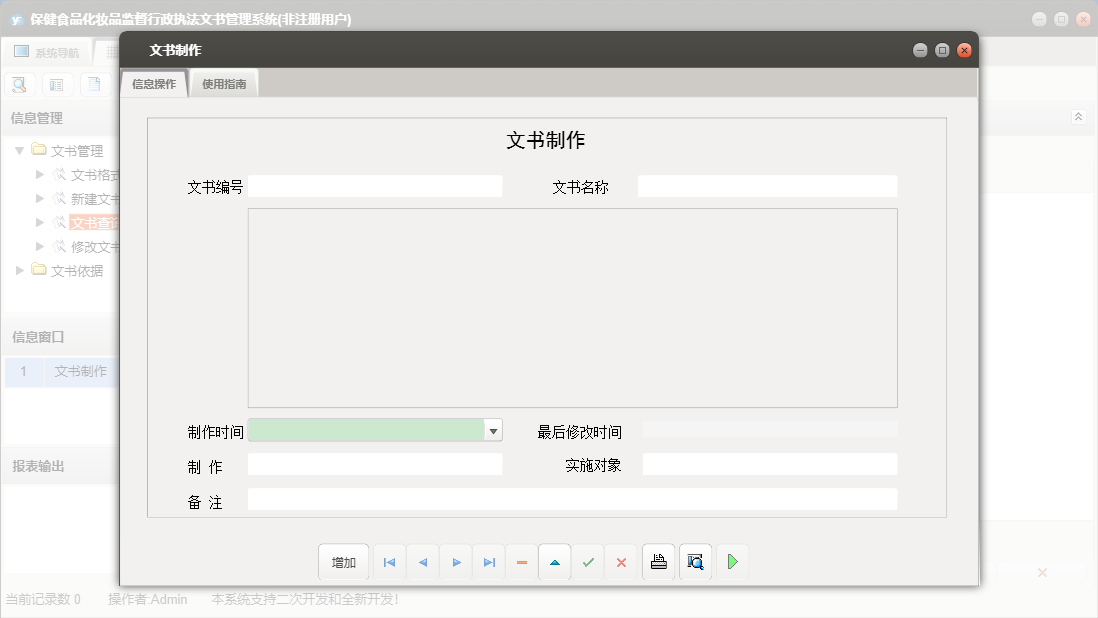Select the search icon in the left toolbar
The height and width of the screenshot is (618, 1098).
pos(18,84)
